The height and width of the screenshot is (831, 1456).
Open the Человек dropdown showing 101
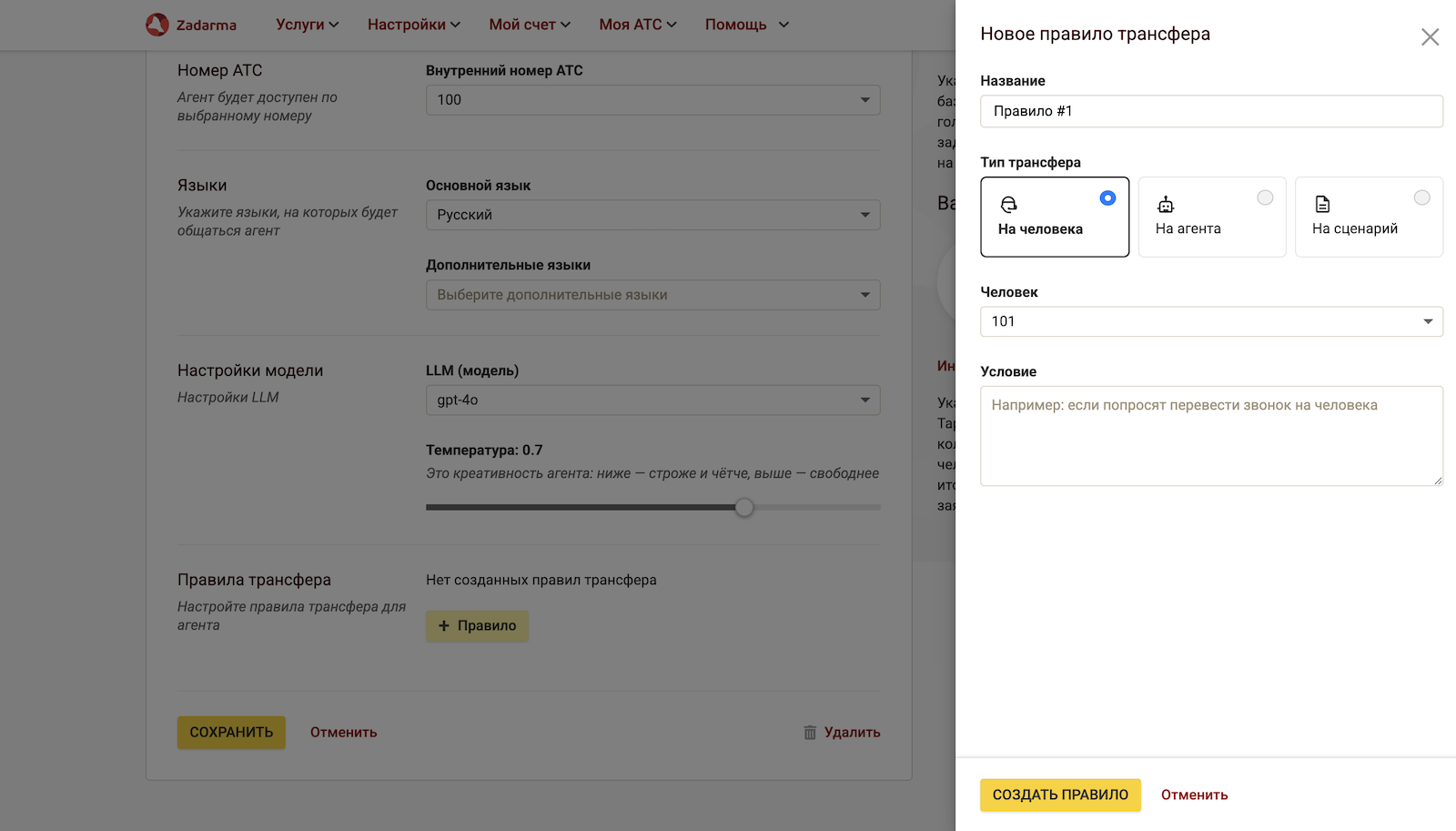(x=1210, y=321)
